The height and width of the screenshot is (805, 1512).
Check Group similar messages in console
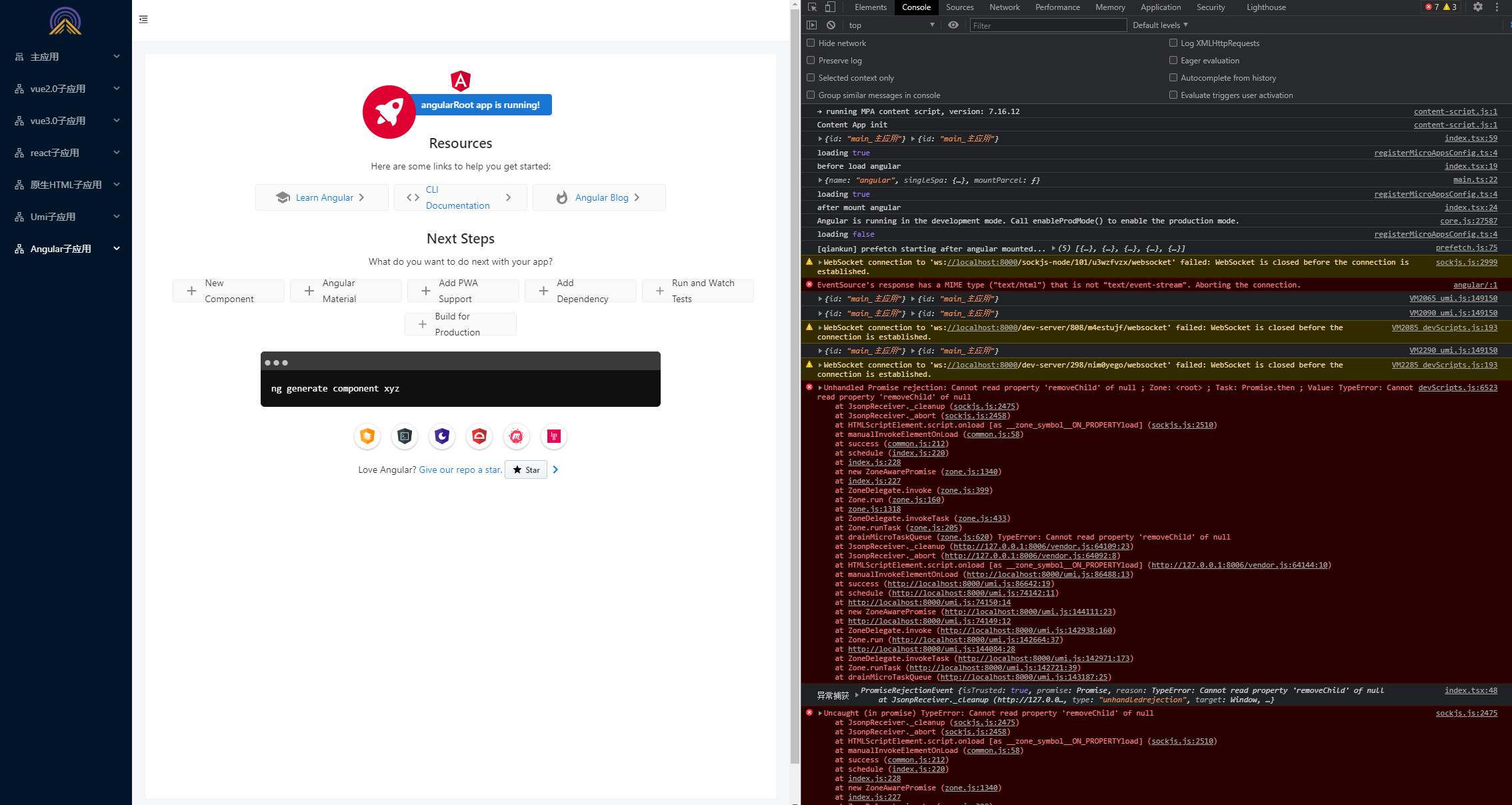coord(811,95)
